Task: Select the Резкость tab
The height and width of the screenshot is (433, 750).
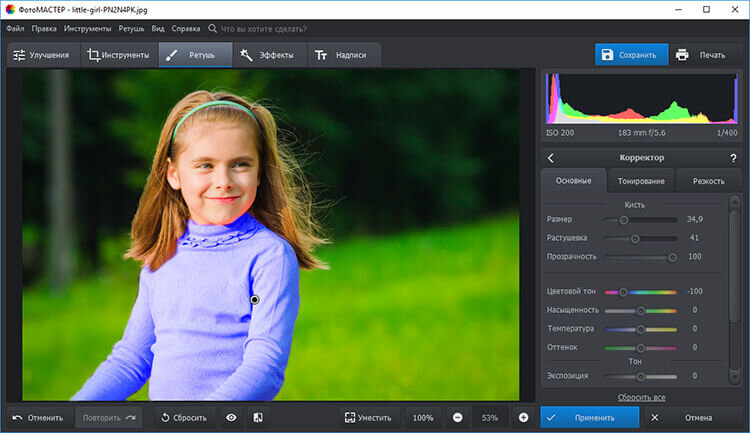Action: [x=709, y=181]
